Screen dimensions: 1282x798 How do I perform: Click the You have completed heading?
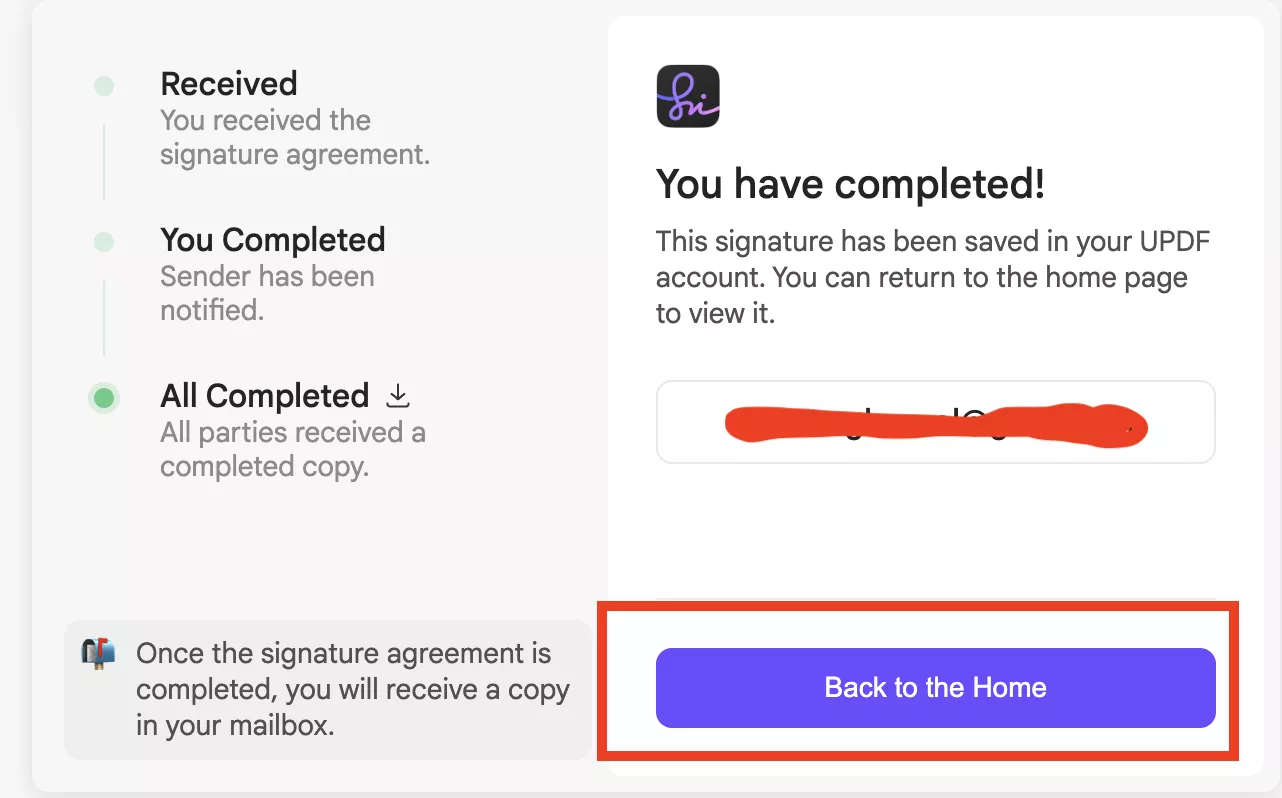850,184
